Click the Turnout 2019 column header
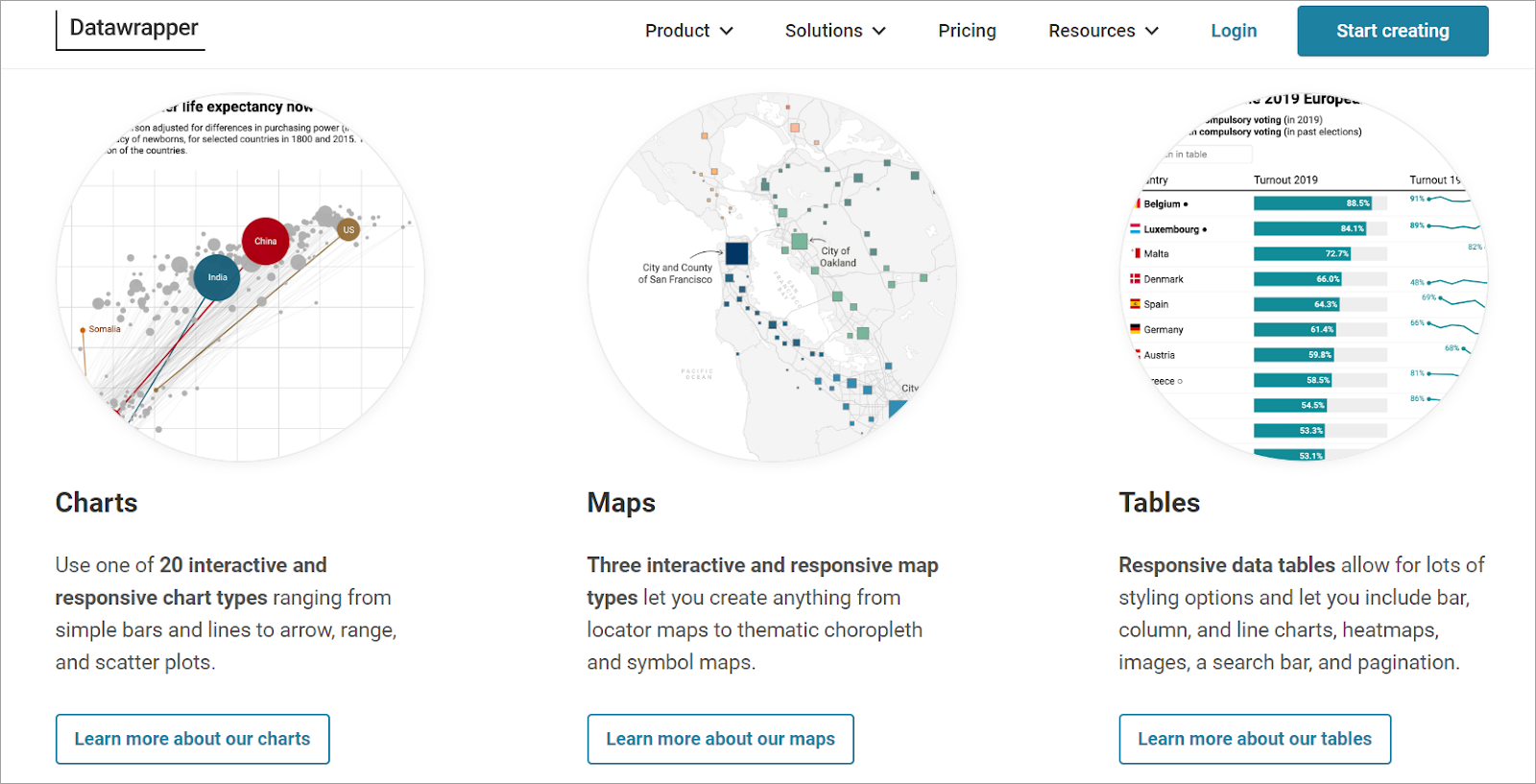This screenshot has width=1536, height=784. click(x=1285, y=179)
